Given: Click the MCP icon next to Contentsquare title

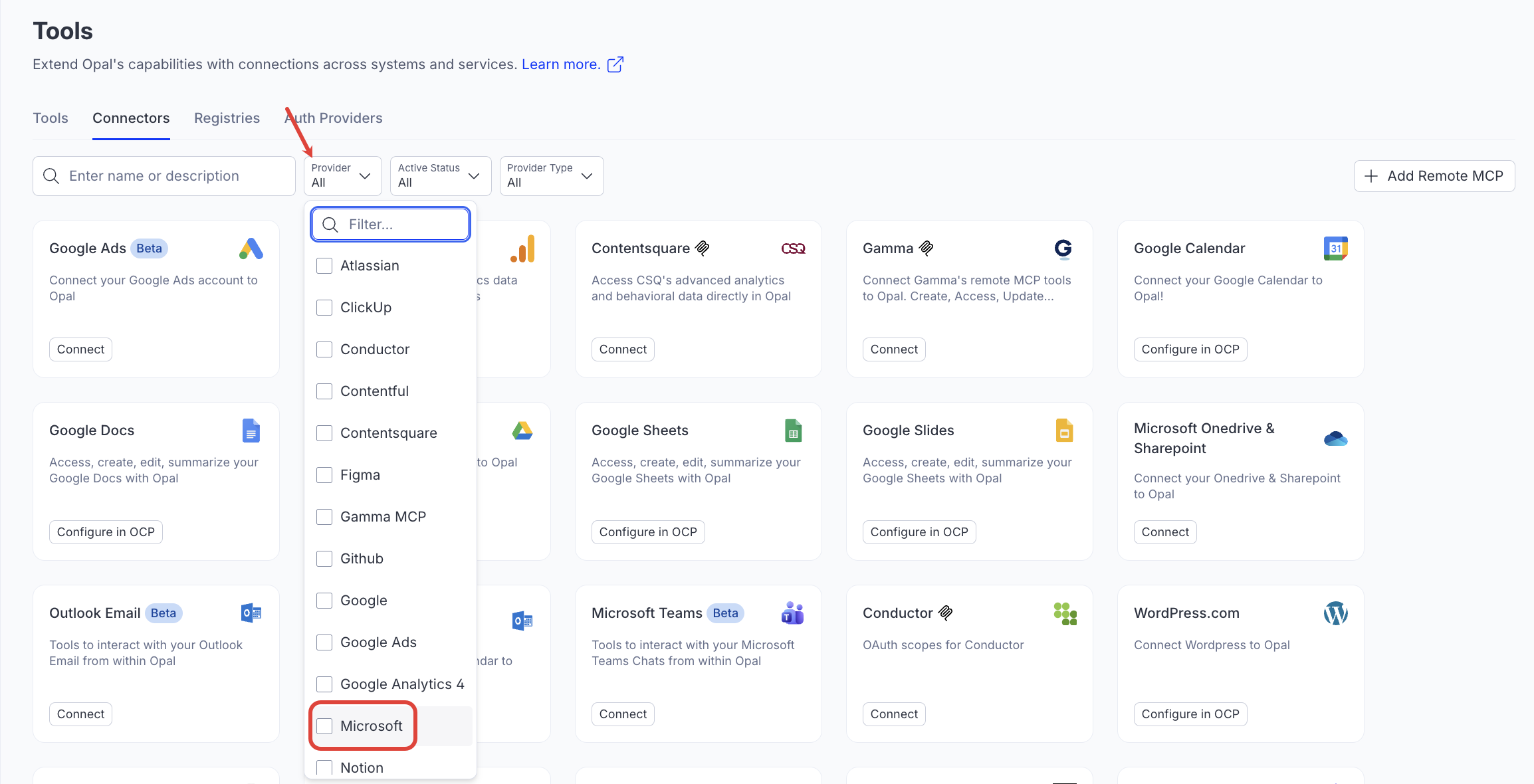Looking at the screenshot, I should (x=703, y=248).
